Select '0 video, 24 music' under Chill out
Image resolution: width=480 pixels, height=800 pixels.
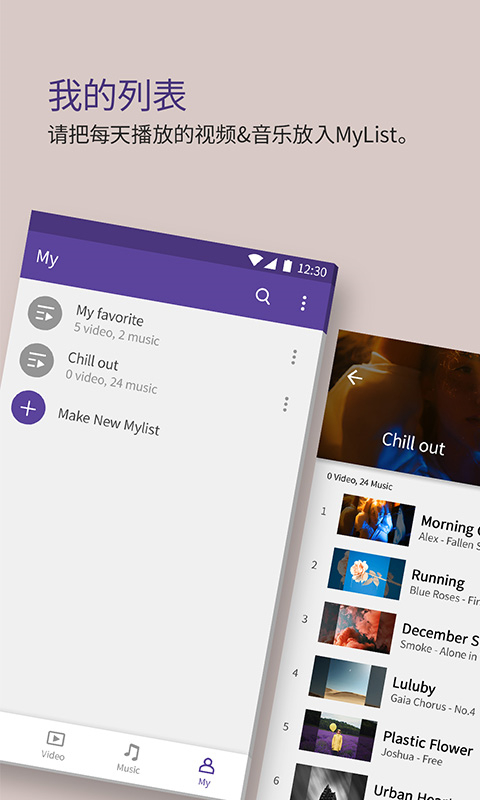(x=111, y=381)
